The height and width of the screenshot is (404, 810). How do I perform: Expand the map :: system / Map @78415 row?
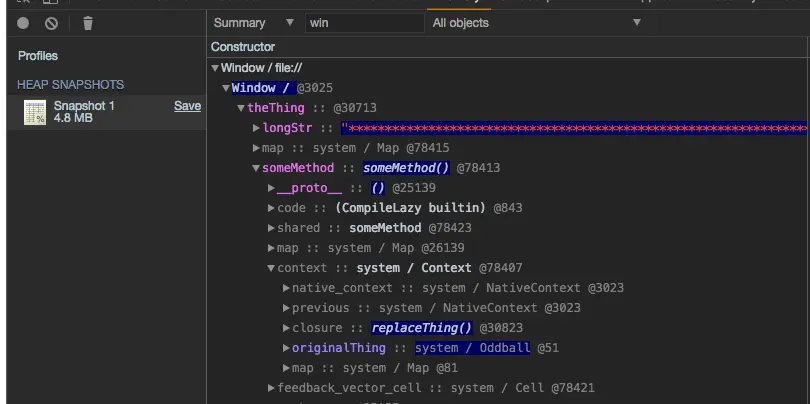[256, 148]
